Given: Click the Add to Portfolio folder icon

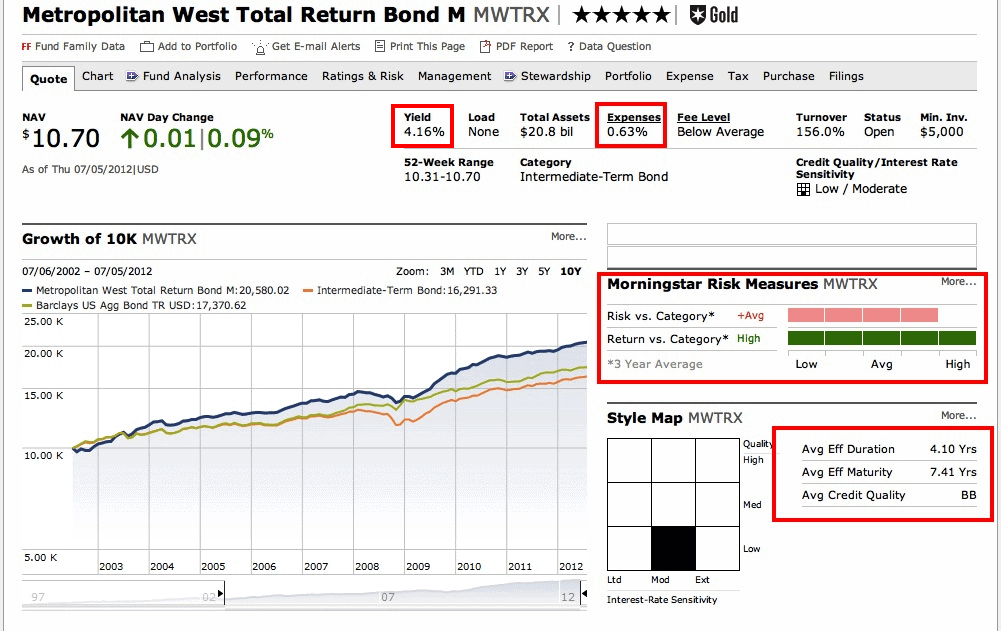Looking at the screenshot, I should 147,47.
